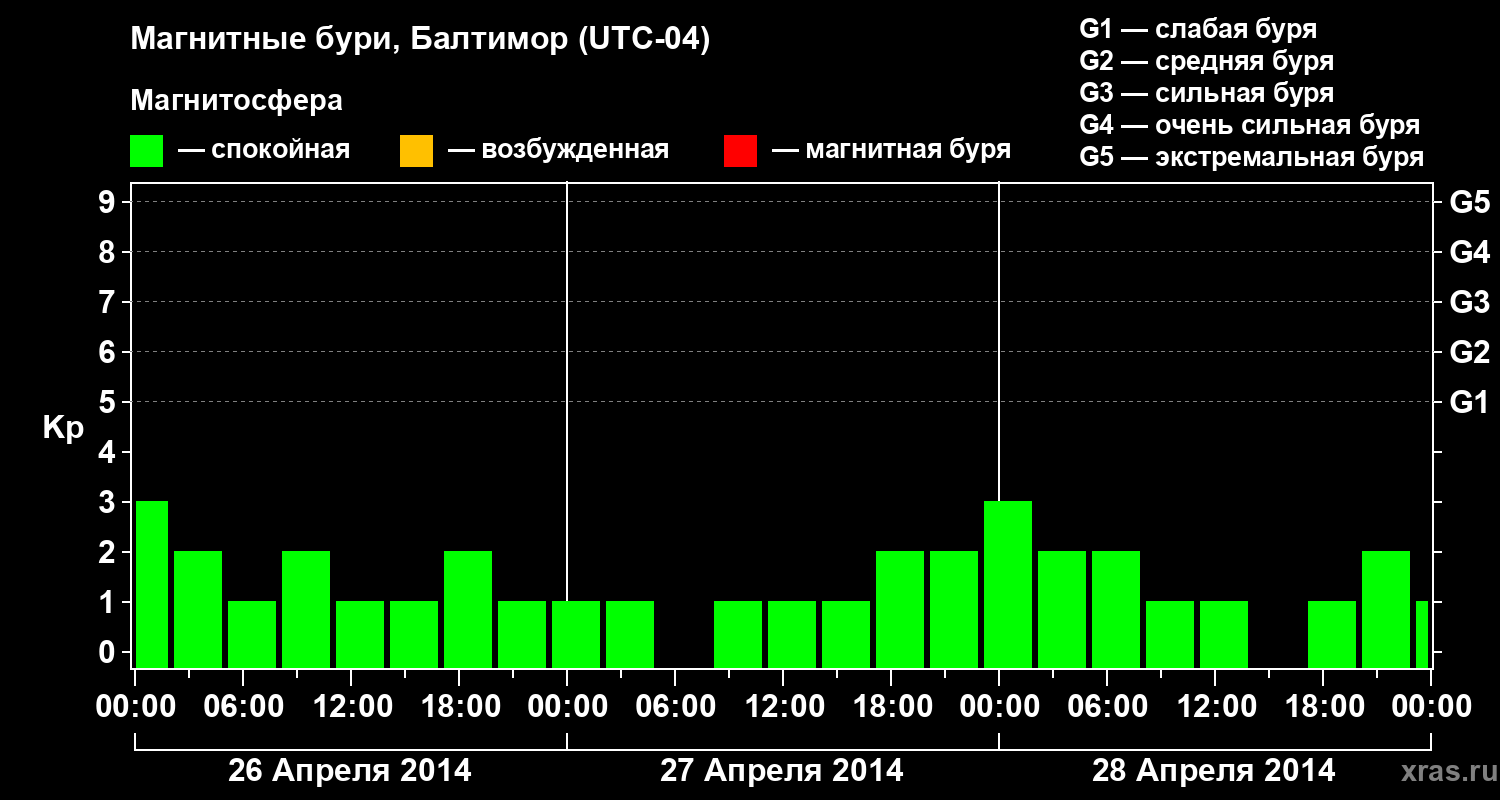Click the Kp 1 bar starting 06:00 on 26 Апреля
Viewport: 1500px width, 800px height.
pos(252,634)
